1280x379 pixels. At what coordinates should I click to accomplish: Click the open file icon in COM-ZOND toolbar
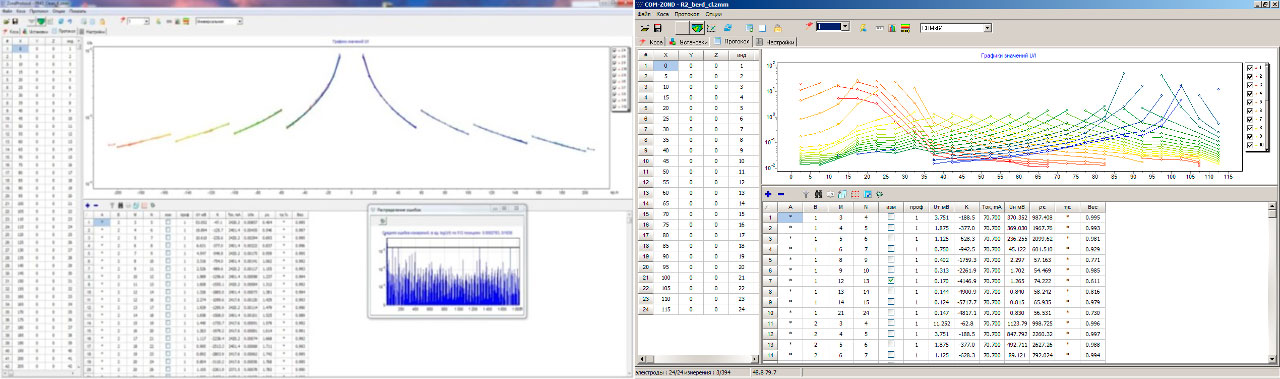click(645, 28)
